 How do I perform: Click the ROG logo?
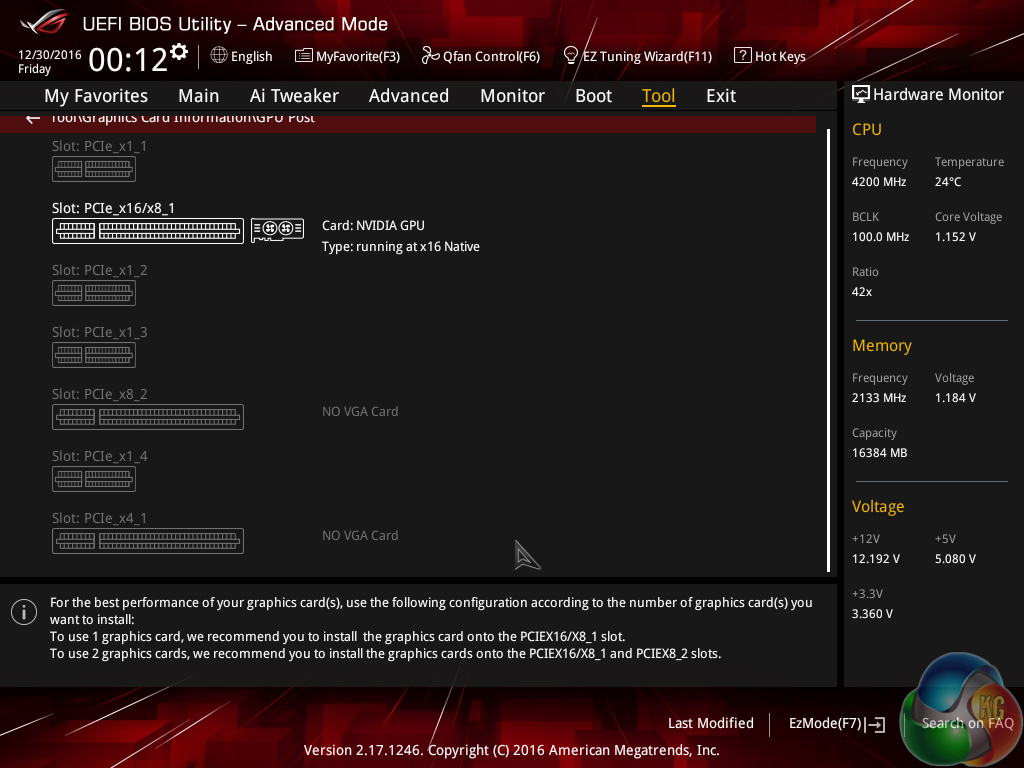43,23
